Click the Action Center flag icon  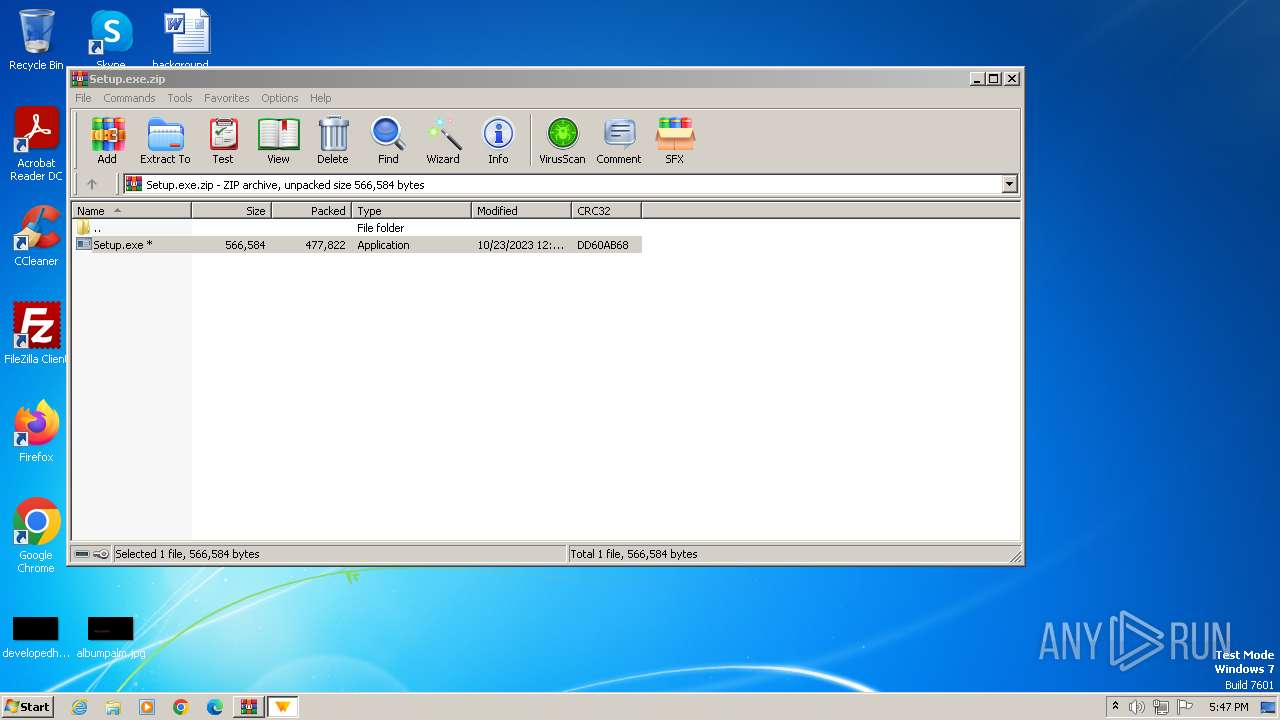pos(1185,707)
